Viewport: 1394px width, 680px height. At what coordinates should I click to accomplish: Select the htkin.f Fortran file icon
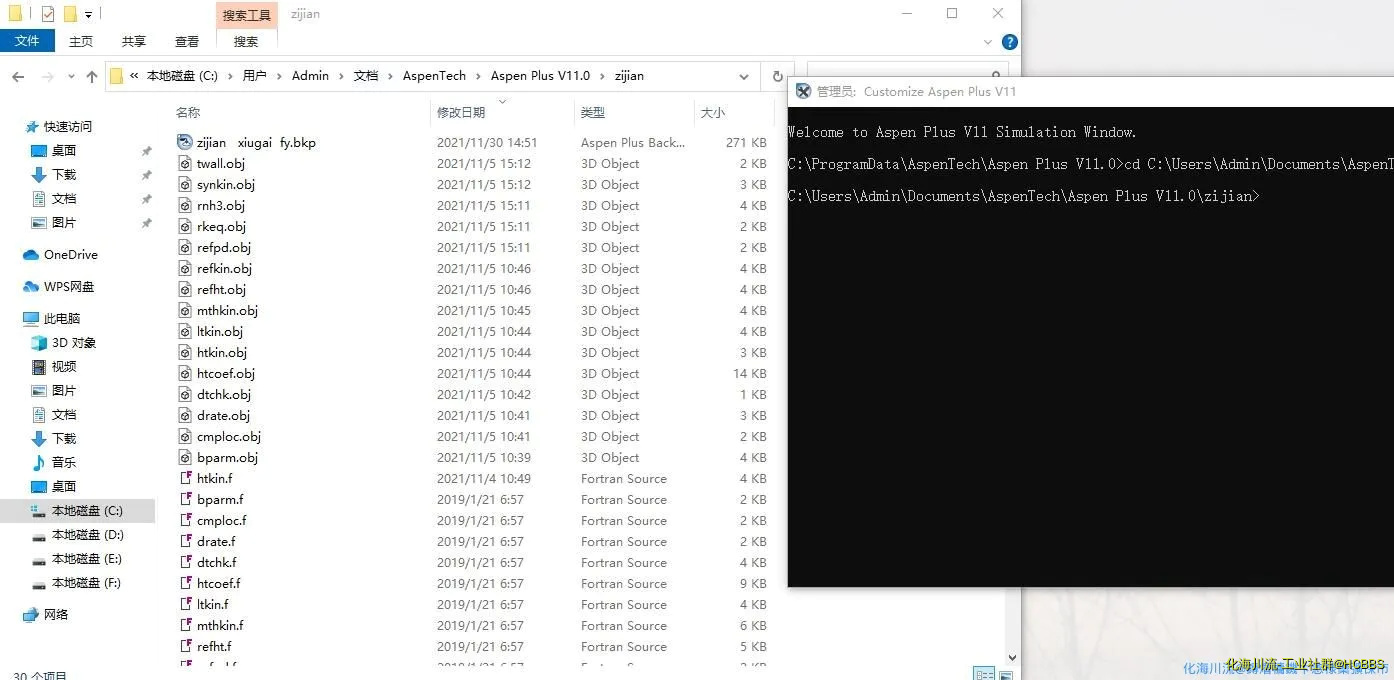185,478
